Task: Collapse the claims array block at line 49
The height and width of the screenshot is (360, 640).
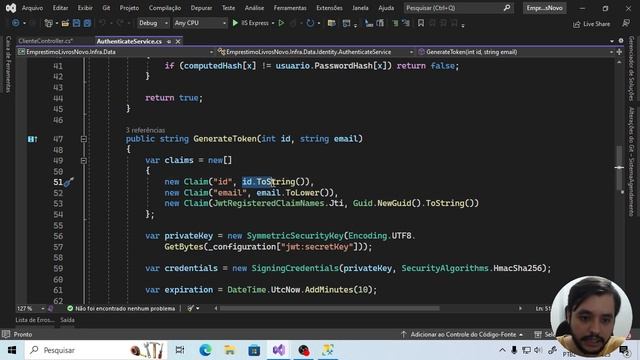Action: [x=84, y=161]
